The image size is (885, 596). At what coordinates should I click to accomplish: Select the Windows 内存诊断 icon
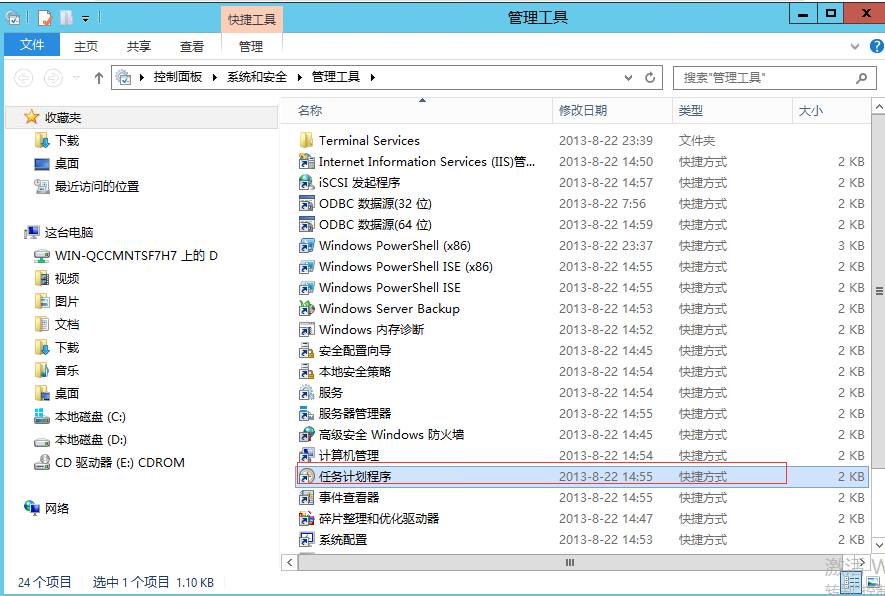pos(306,329)
